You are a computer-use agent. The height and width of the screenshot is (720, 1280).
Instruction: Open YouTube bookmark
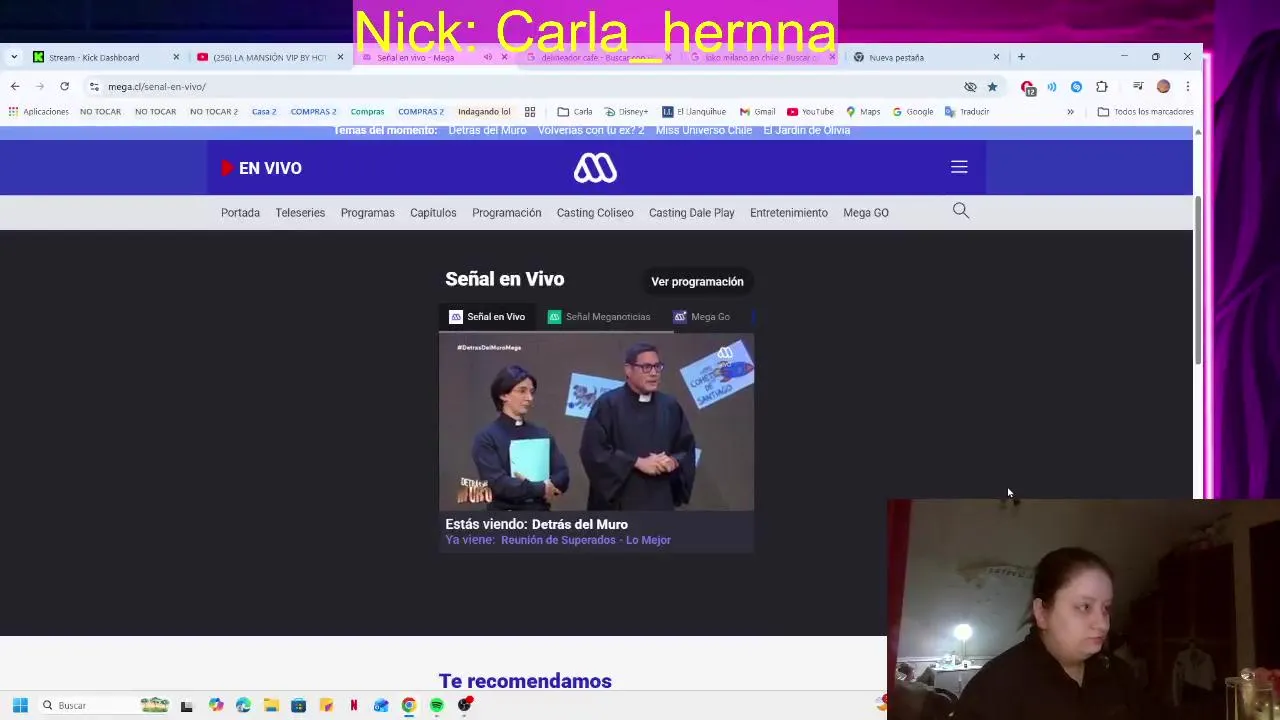click(x=810, y=112)
